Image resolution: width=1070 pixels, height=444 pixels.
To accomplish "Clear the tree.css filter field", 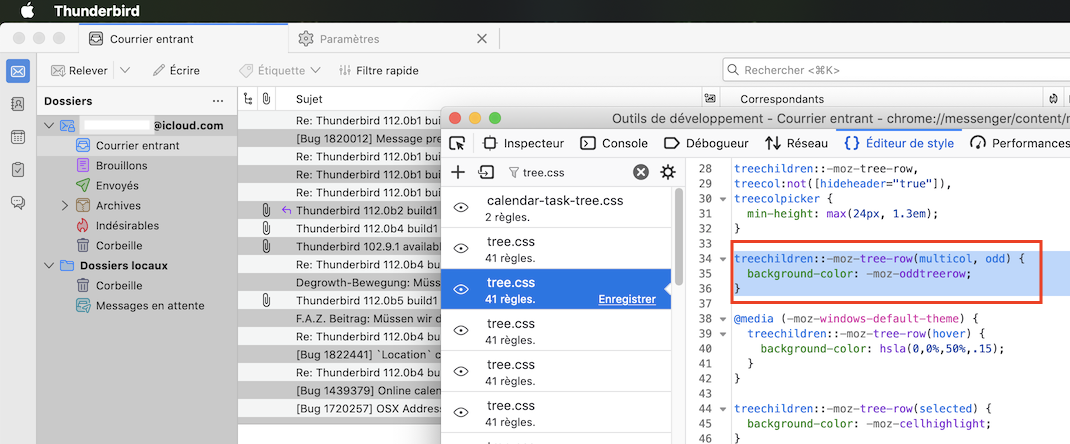I will (640, 173).
